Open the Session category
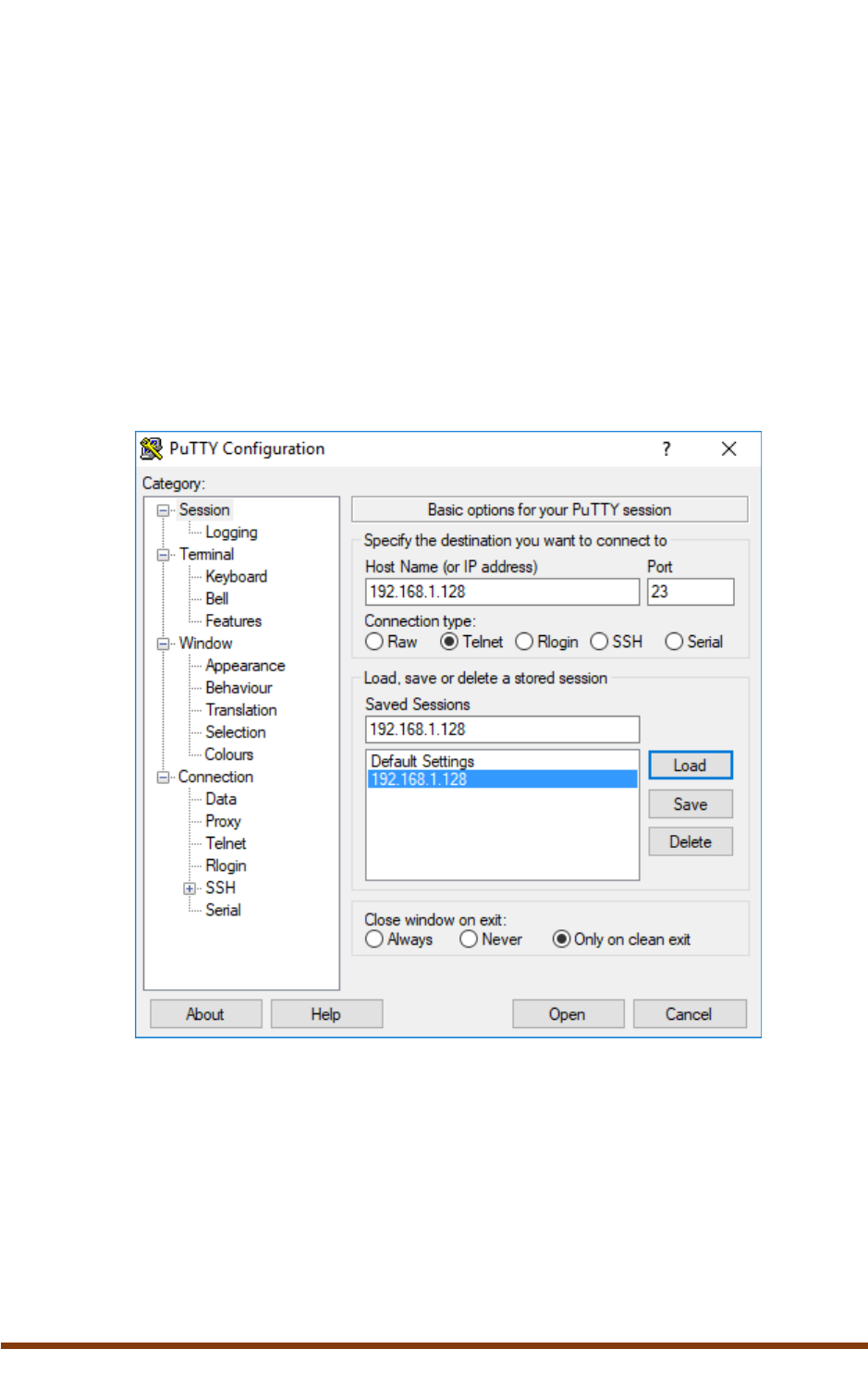 (204, 510)
